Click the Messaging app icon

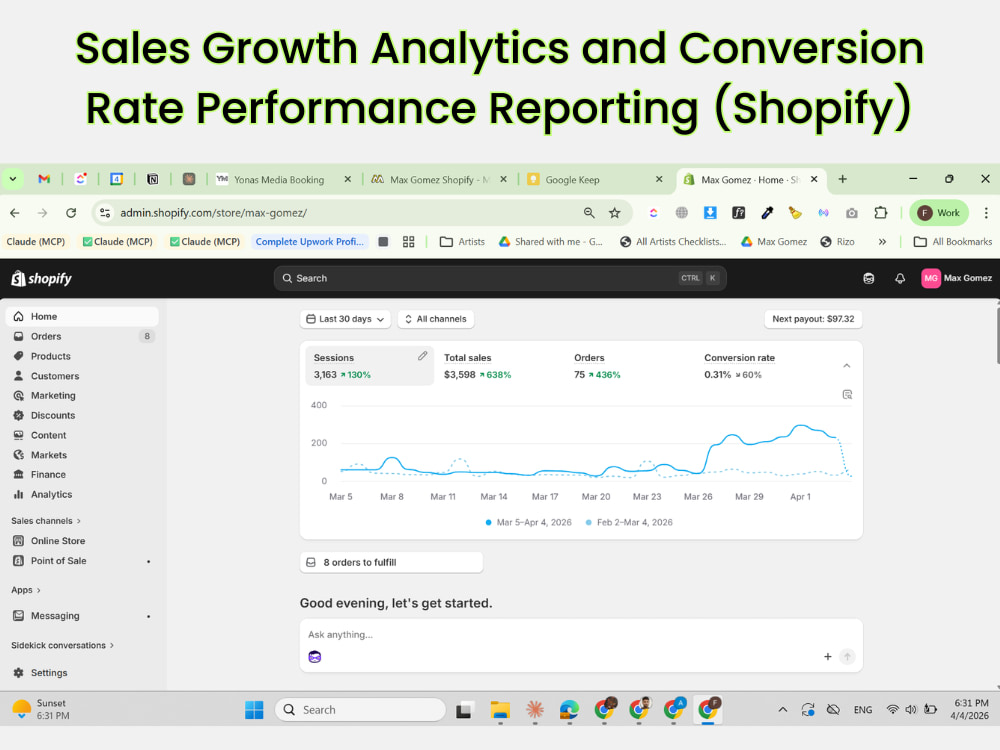[18, 615]
